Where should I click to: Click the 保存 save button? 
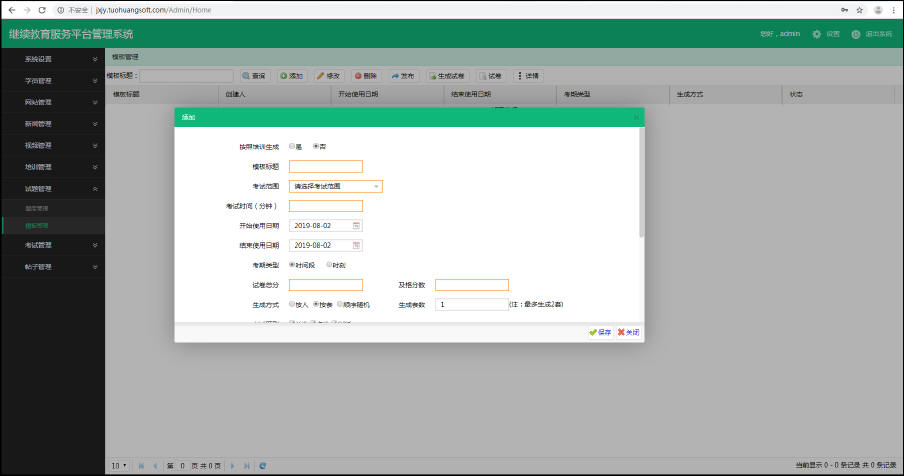tap(600, 332)
